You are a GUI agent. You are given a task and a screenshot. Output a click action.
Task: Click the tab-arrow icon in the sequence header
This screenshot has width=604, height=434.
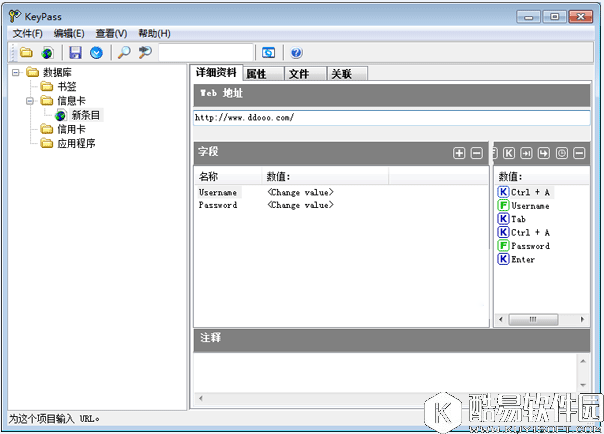pyautogui.click(x=526, y=153)
